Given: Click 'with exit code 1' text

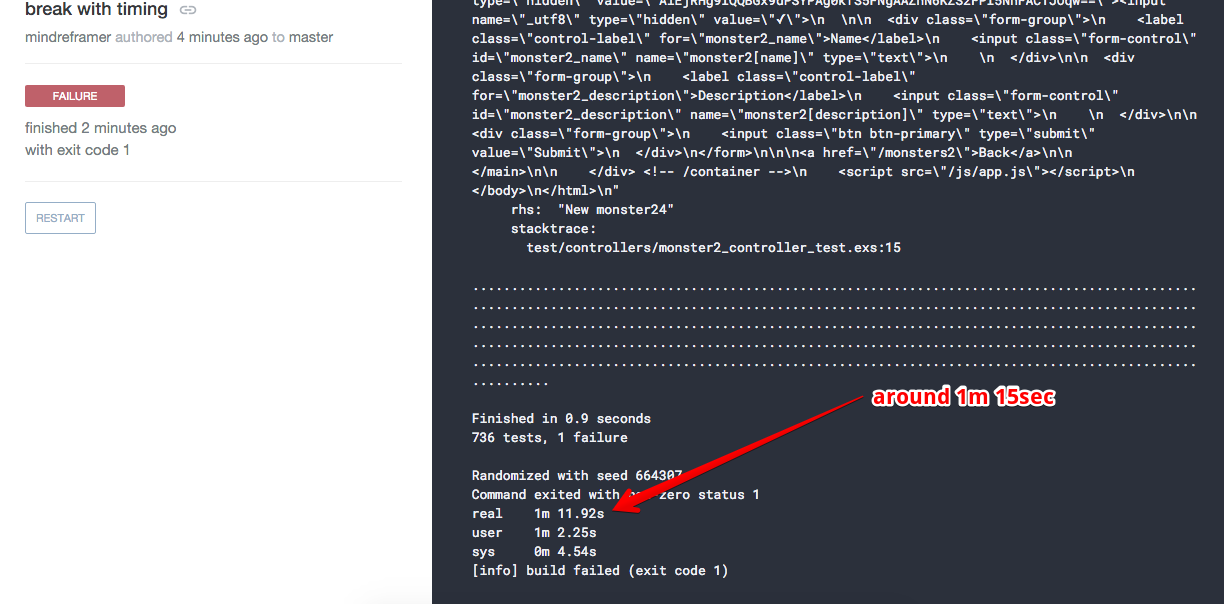Looking at the screenshot, I should (x=78, y=150).
